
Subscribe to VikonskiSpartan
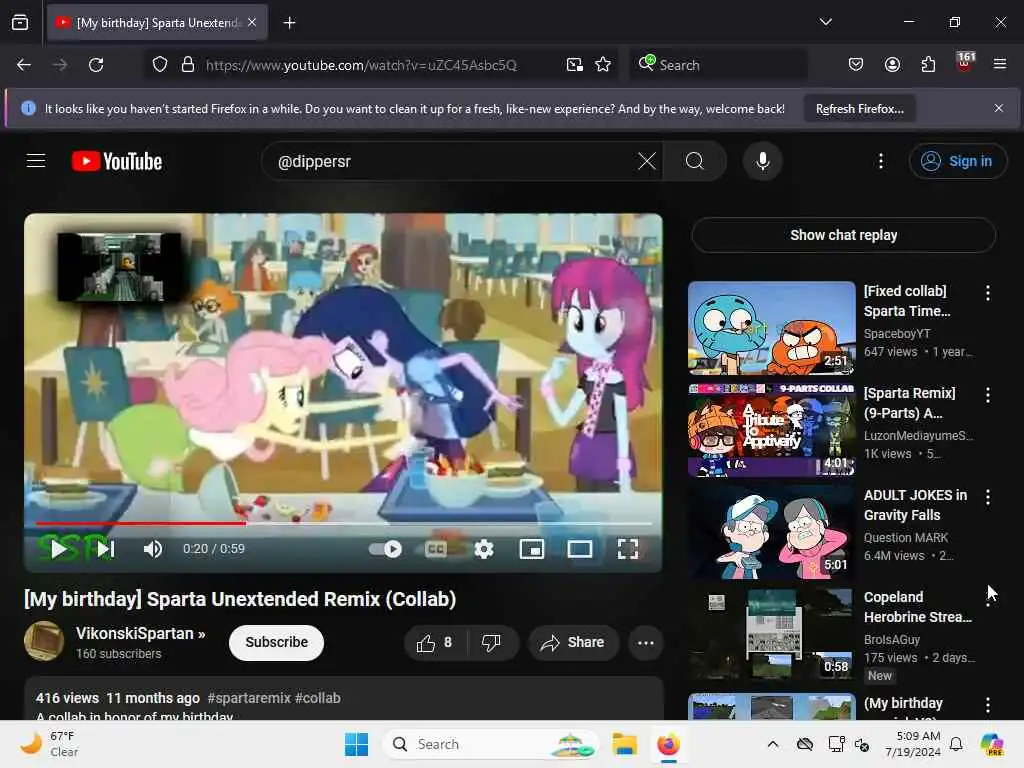pos(276,643)
